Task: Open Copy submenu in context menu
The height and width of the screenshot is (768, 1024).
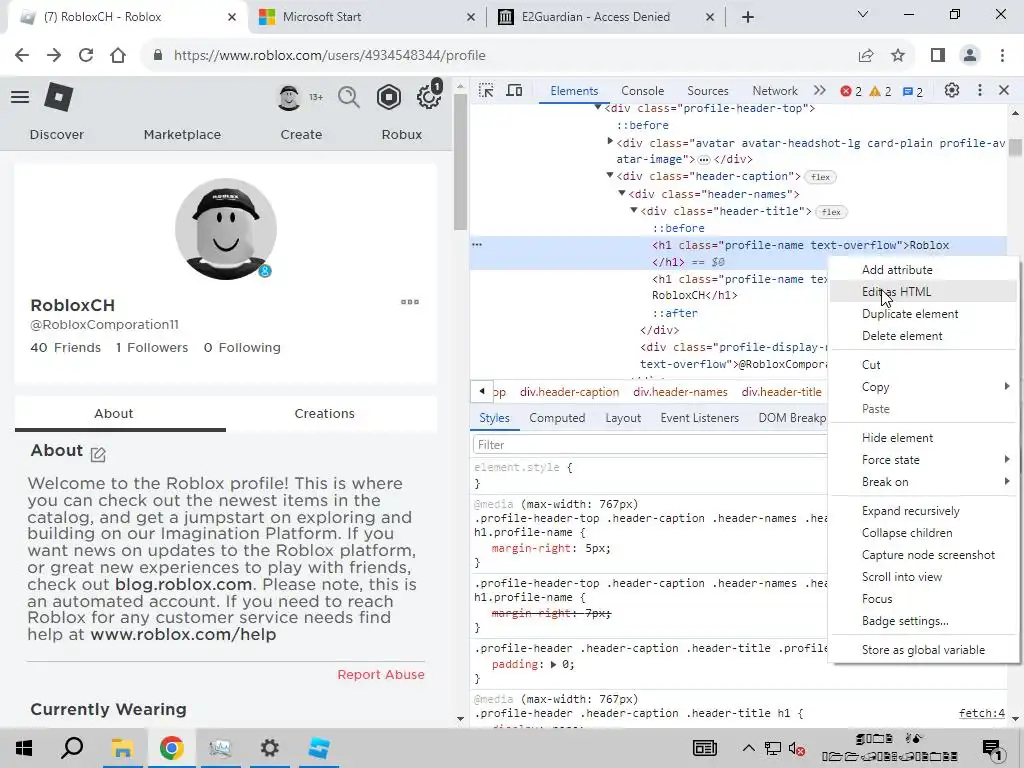Action: click(x=922, y=387)
